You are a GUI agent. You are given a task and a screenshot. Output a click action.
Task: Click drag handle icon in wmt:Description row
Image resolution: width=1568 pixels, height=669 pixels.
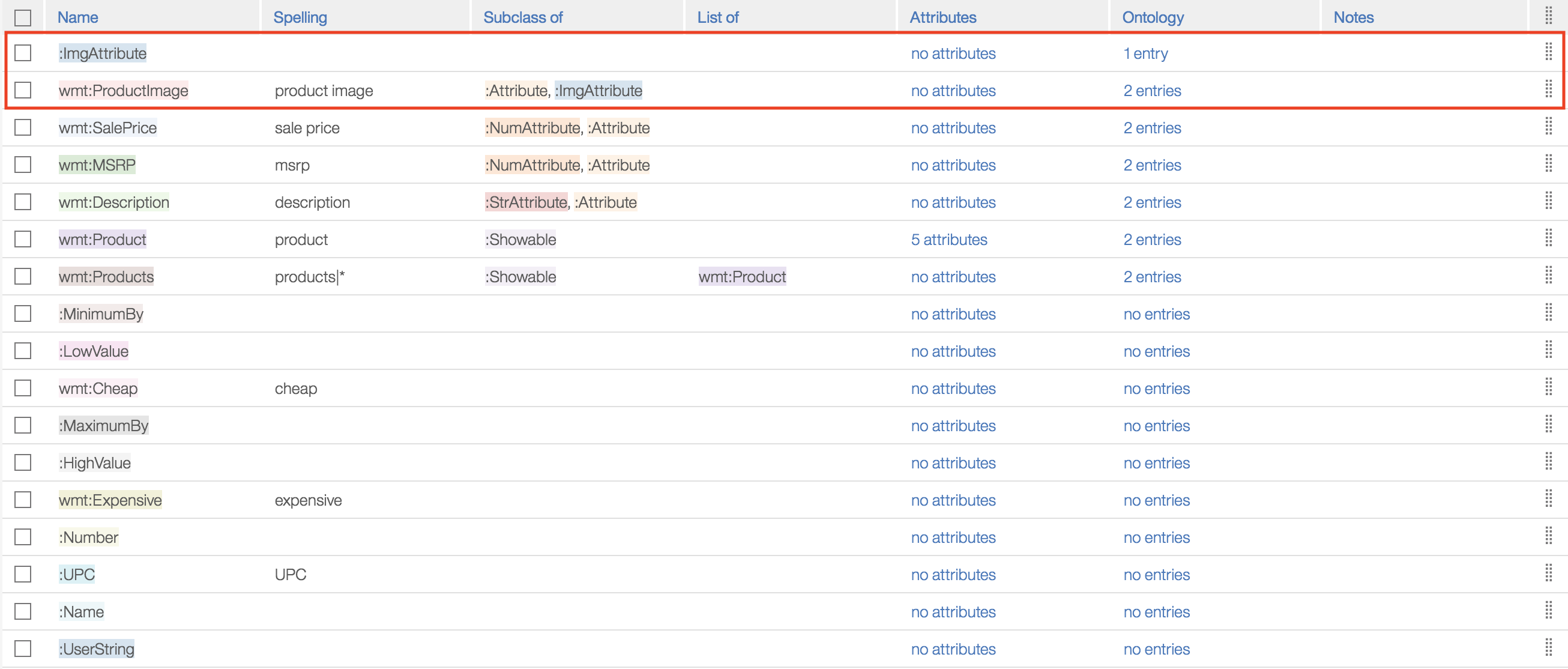pyautogui.click(x=1548, y=201)
